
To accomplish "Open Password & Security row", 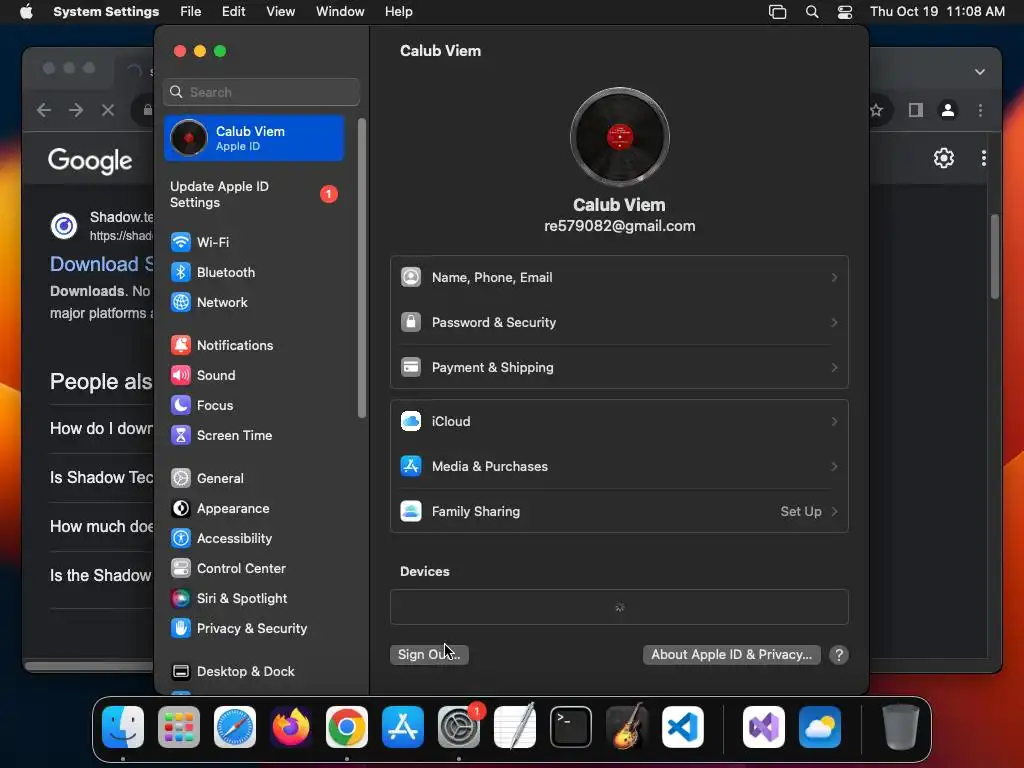I will click(x=620, y=323).
